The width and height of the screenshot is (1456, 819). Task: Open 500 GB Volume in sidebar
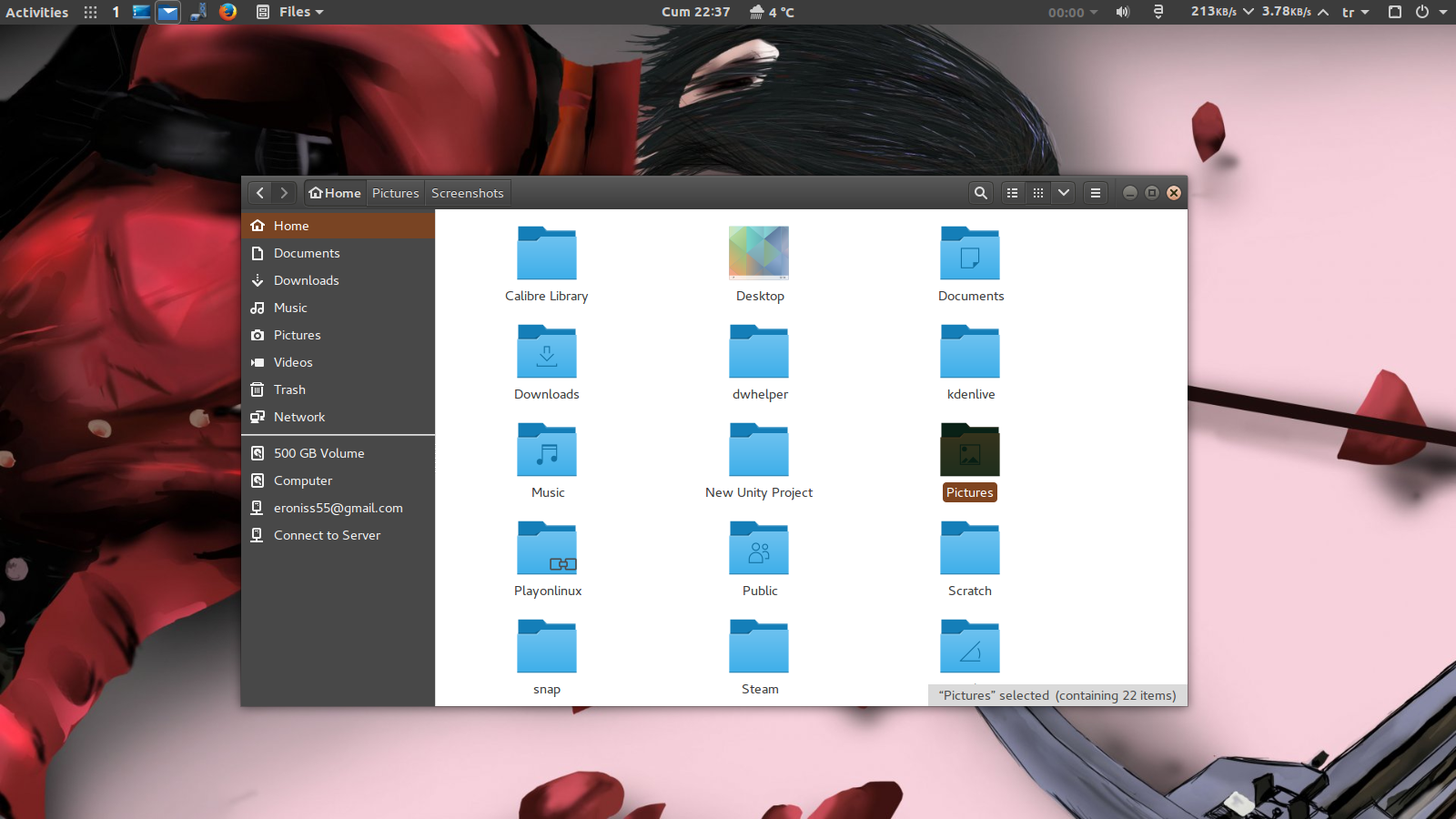point(338,453)
